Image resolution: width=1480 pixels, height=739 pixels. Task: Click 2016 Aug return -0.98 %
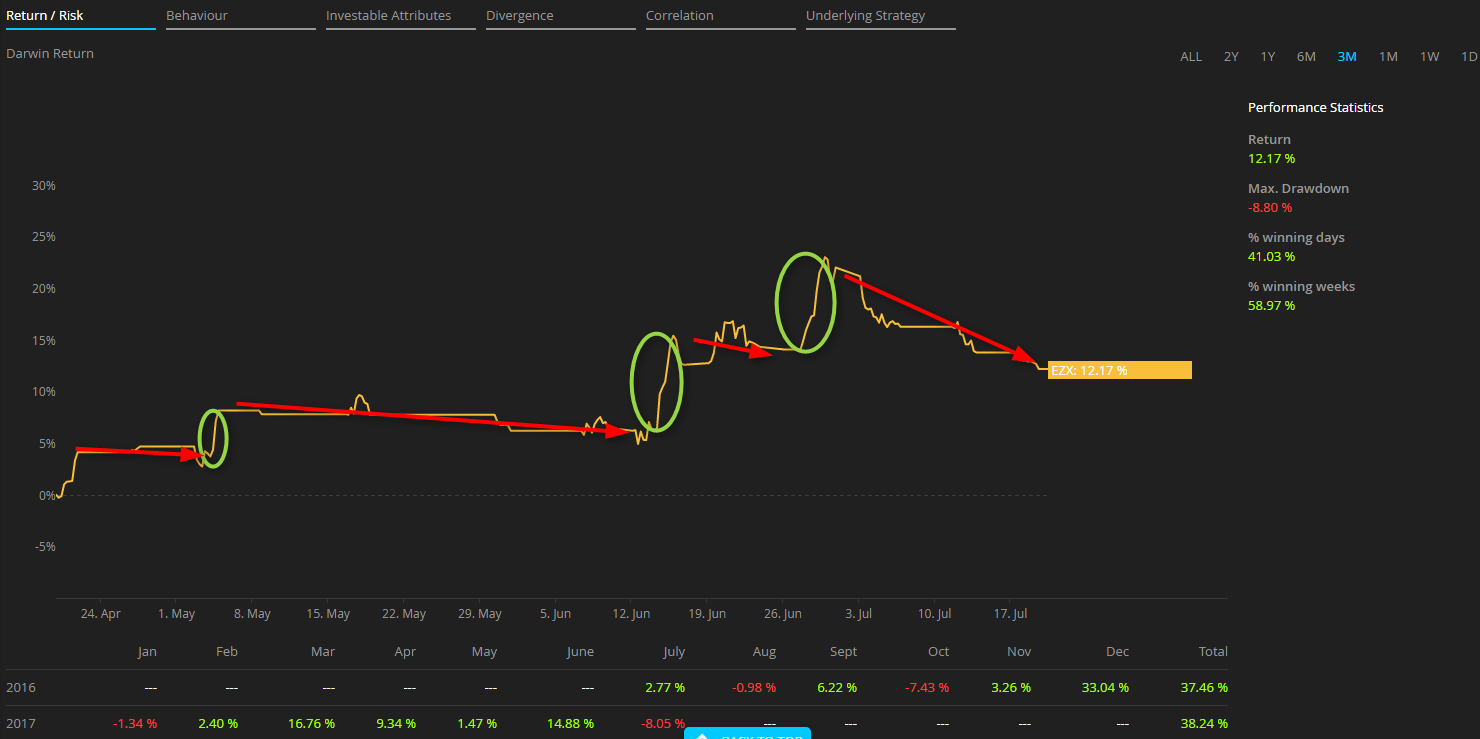click(x=754, y=688)
